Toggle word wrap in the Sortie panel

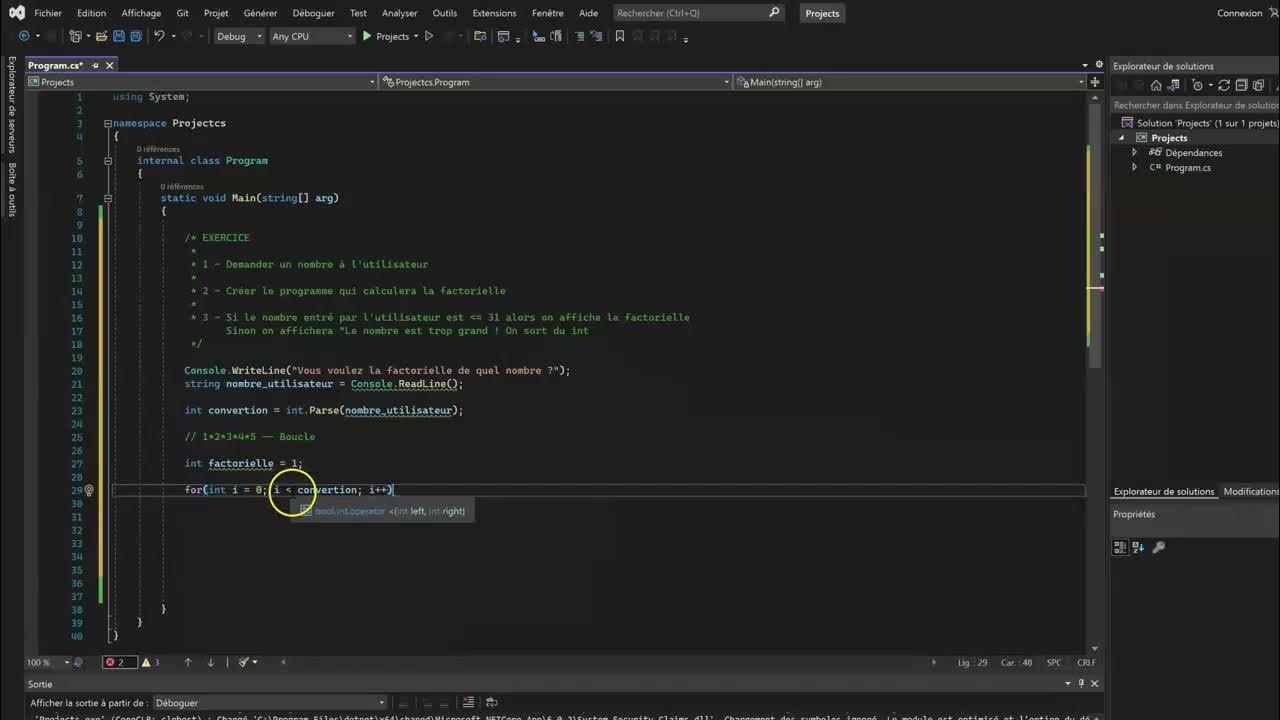[491, 702]
